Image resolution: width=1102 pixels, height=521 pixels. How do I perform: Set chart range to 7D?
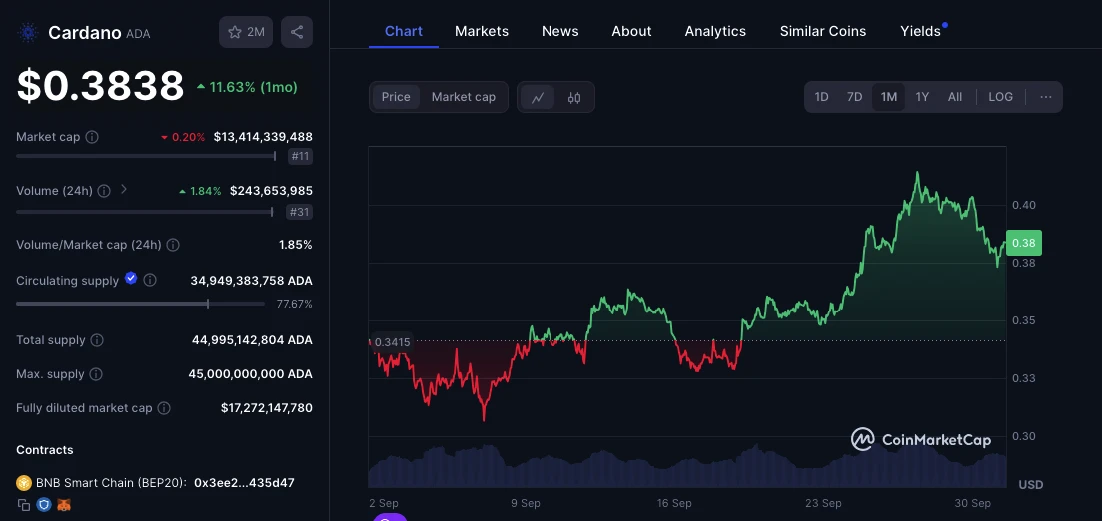tap(854, 97)
